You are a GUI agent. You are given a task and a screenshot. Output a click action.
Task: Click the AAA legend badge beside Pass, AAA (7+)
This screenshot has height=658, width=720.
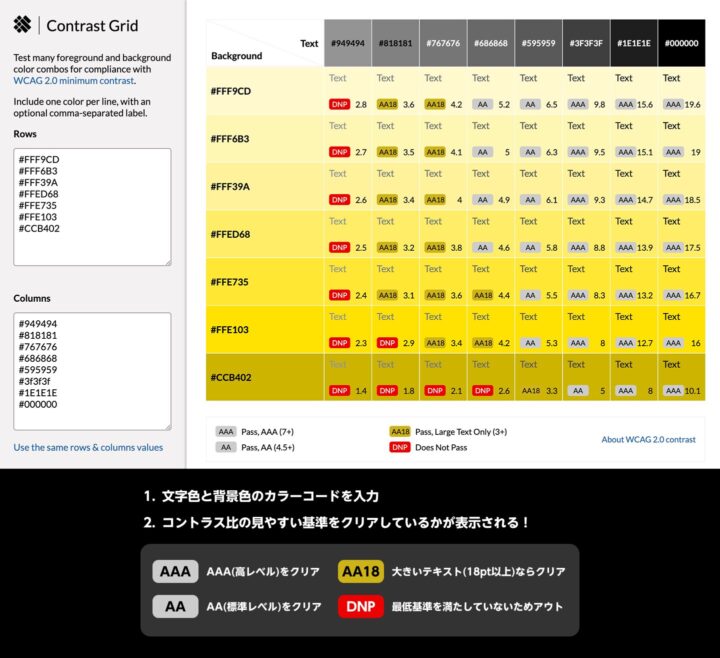point(226,432)
